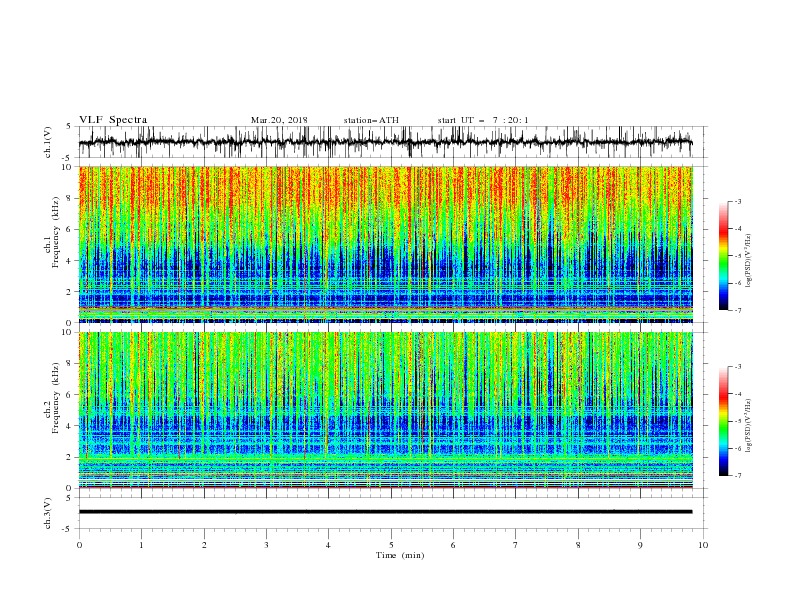Click the "8" kHz tick of ch.1 spectrogram

point(70,198)
